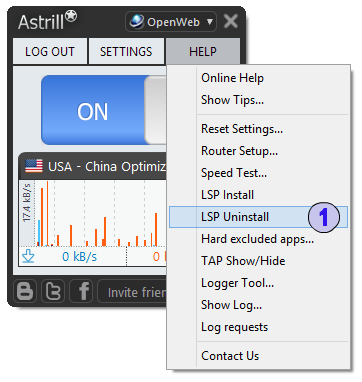The width and height of the screenshot is (362, 382).
Task: Open the Twitter bird icon
Action: [53, 291]
